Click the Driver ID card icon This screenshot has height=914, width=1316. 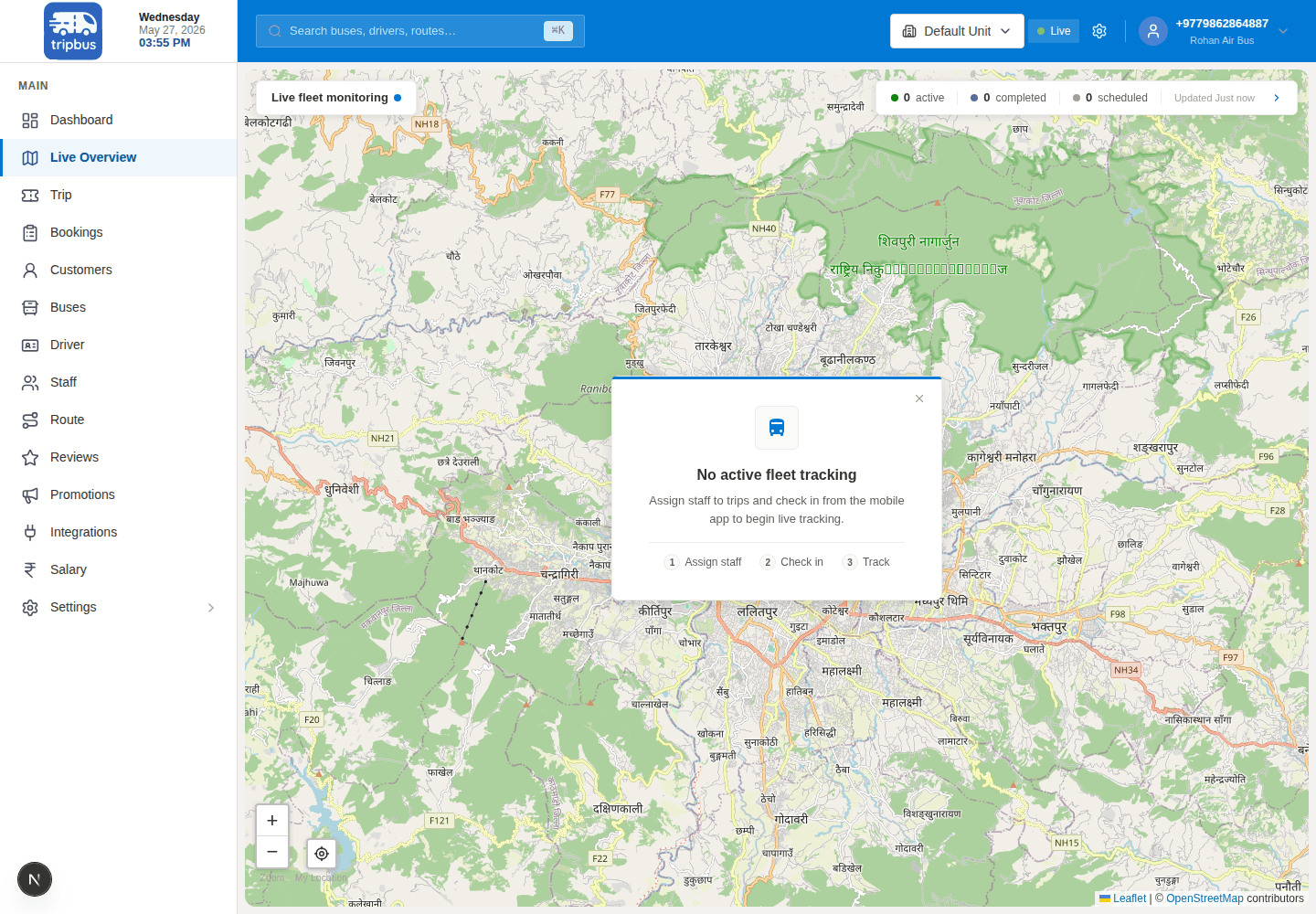tap(30, 345)
